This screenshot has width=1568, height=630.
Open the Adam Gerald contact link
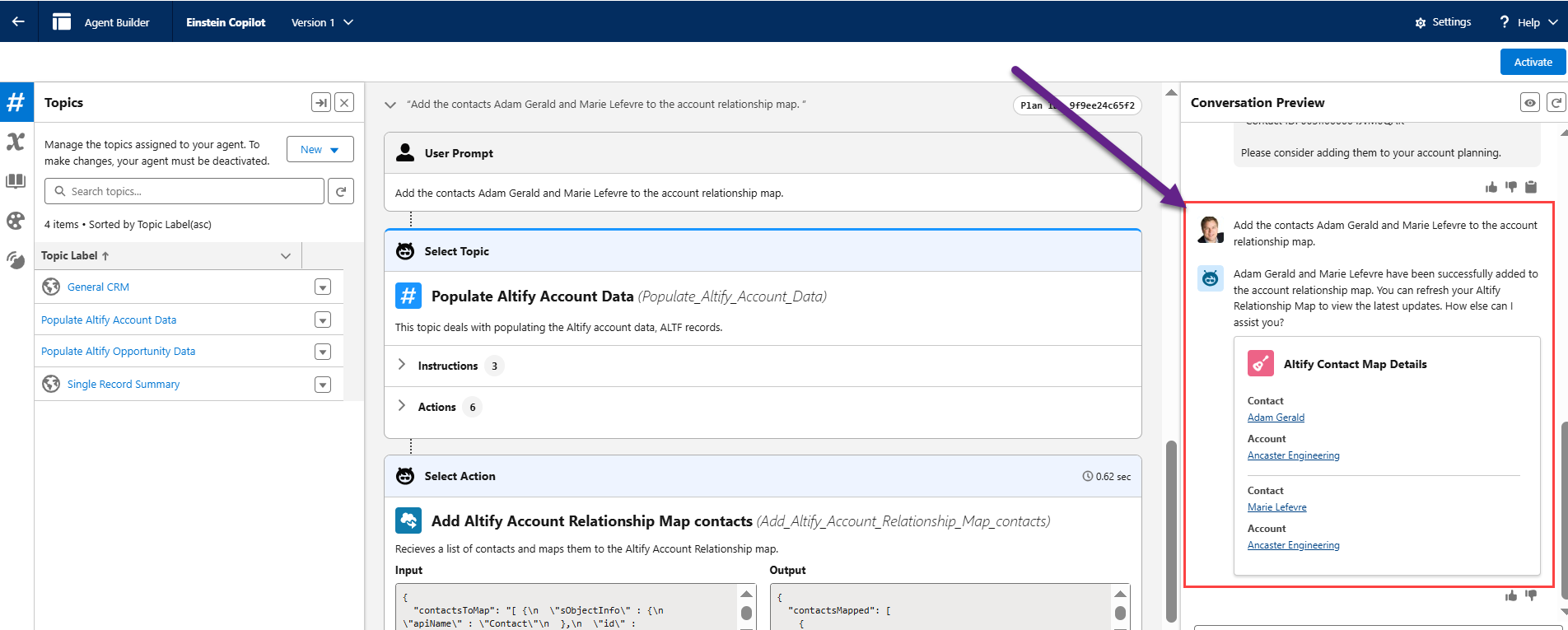click(1276, 418)
